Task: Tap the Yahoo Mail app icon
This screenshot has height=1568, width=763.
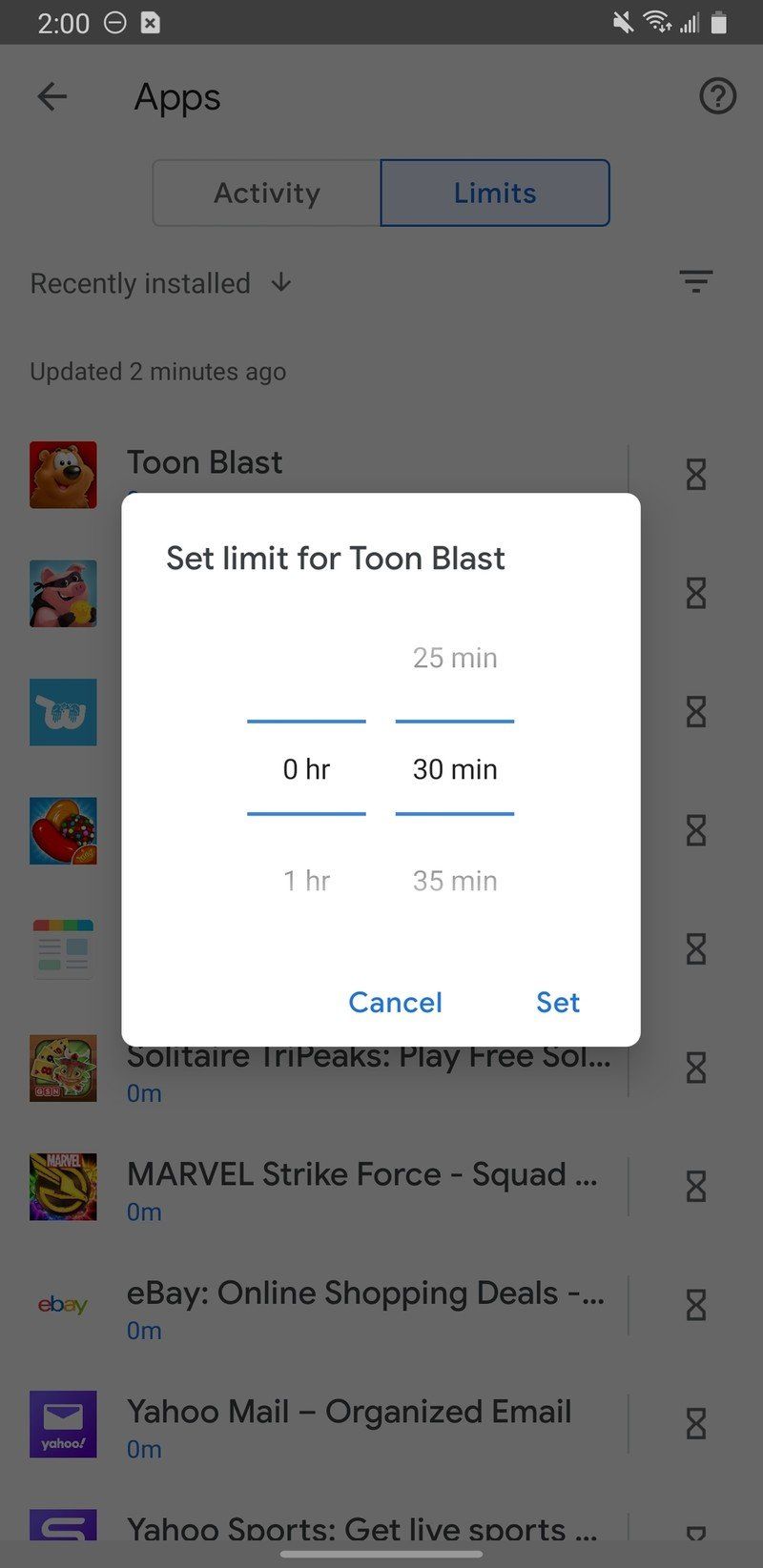Action: (63, 1424)
